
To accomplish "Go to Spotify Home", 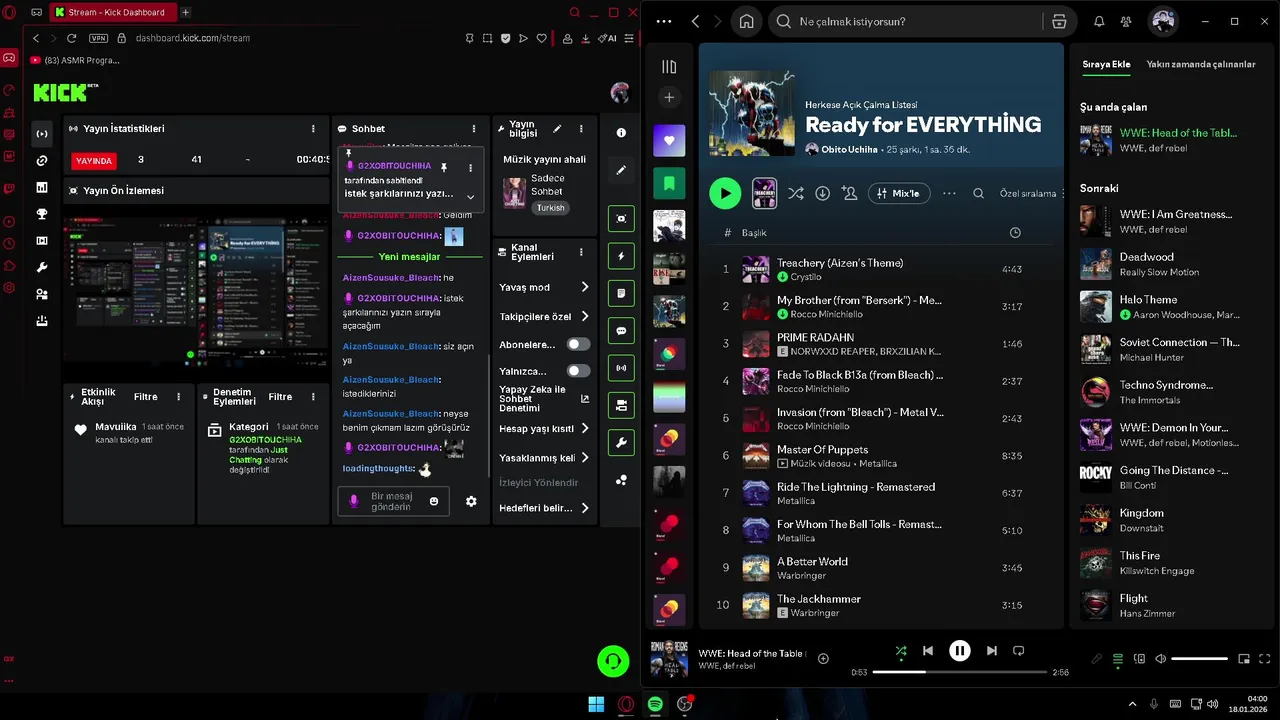I will pos(746,21).
